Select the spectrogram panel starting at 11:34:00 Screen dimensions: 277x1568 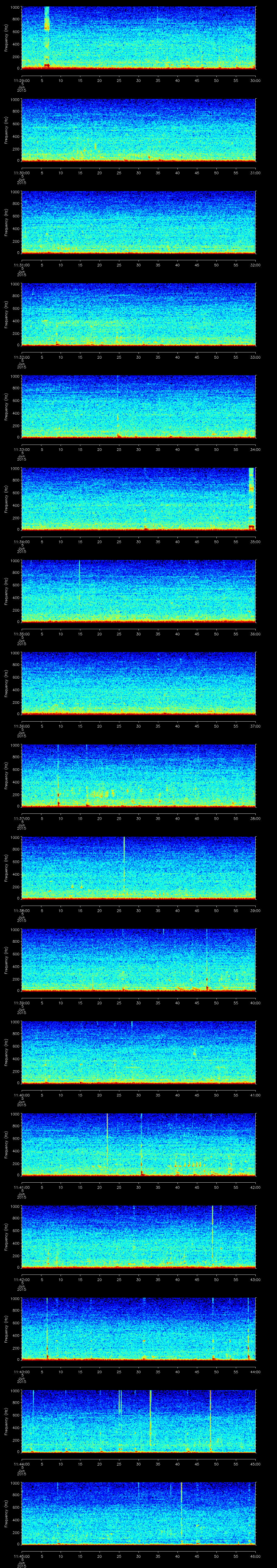(x=139, y=499)
